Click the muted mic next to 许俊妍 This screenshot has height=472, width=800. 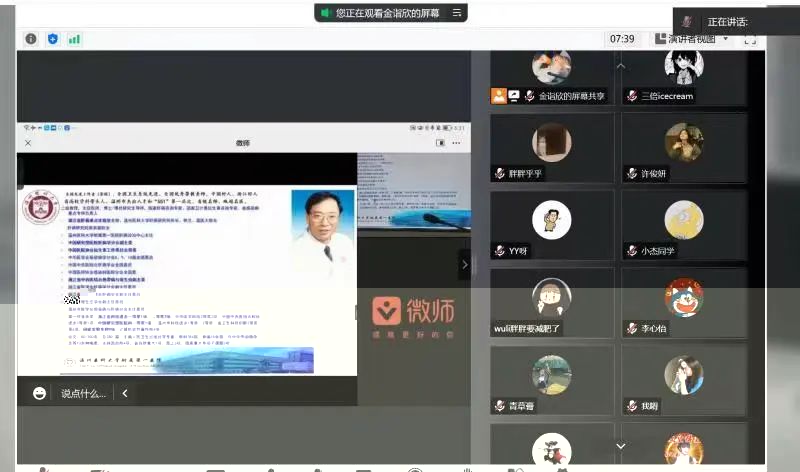click(x=632, y=173)
